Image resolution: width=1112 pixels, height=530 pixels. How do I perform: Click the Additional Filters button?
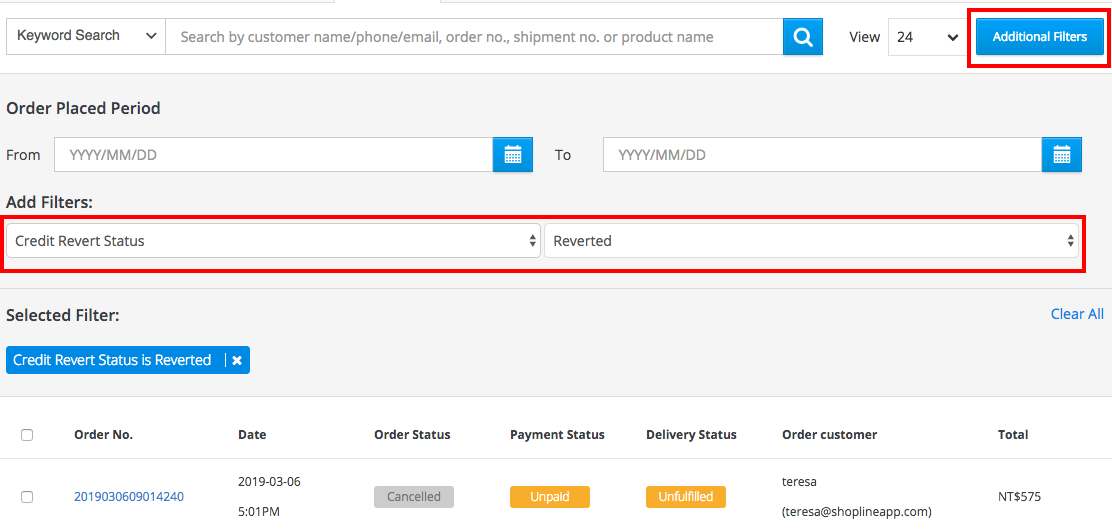pyautogui.click(x=1040, y=37)
